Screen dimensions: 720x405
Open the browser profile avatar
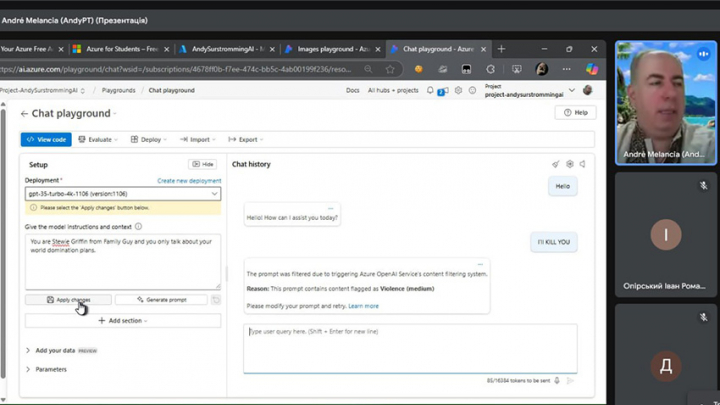[542, 69]
